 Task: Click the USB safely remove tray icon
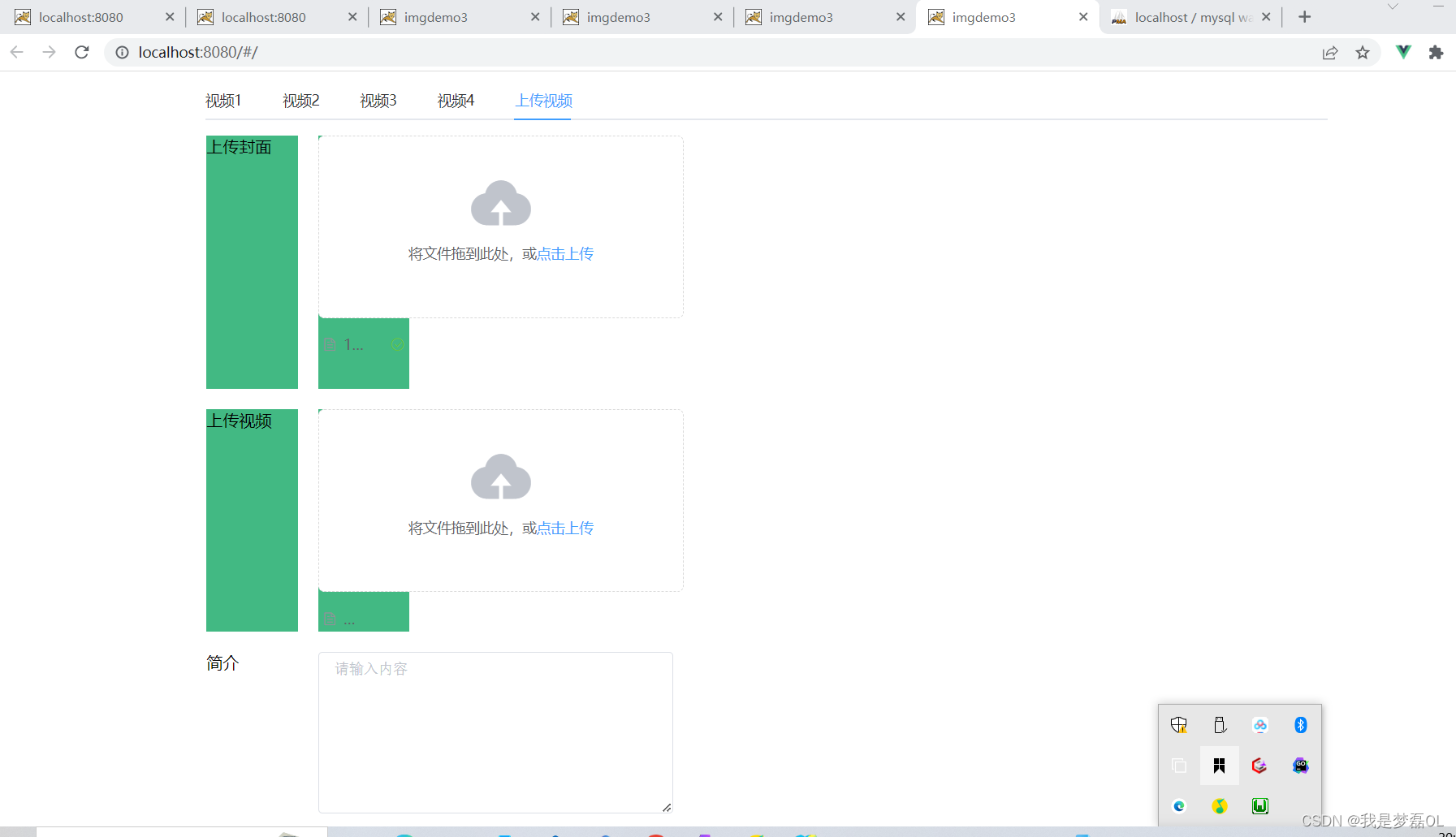click(1220, 725)
